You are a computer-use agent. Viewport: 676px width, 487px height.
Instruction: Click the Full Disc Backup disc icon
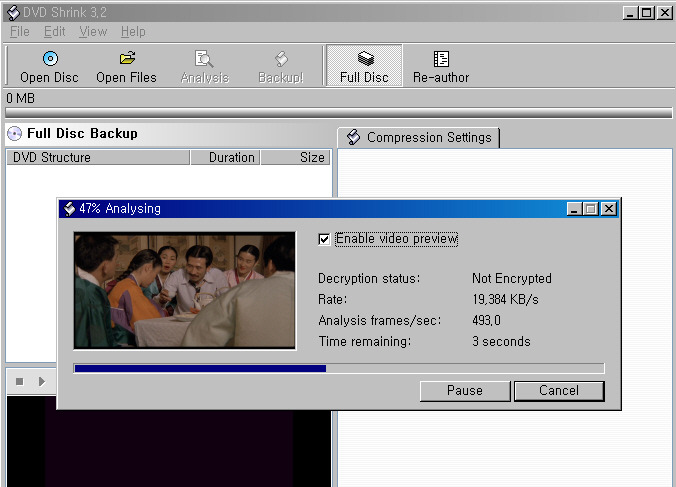[15, 134]
